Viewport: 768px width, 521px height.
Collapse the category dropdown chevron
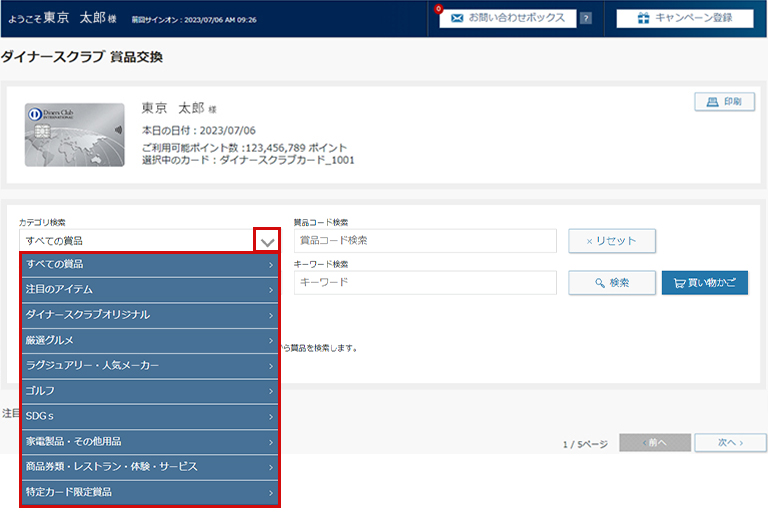pos(267,241)
